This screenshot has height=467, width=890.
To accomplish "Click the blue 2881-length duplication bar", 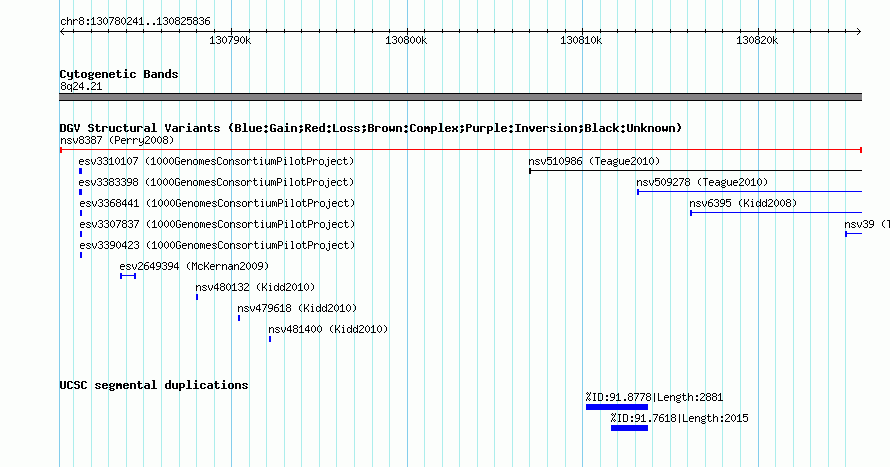I will pyautogui.click(x=617, y=407).
